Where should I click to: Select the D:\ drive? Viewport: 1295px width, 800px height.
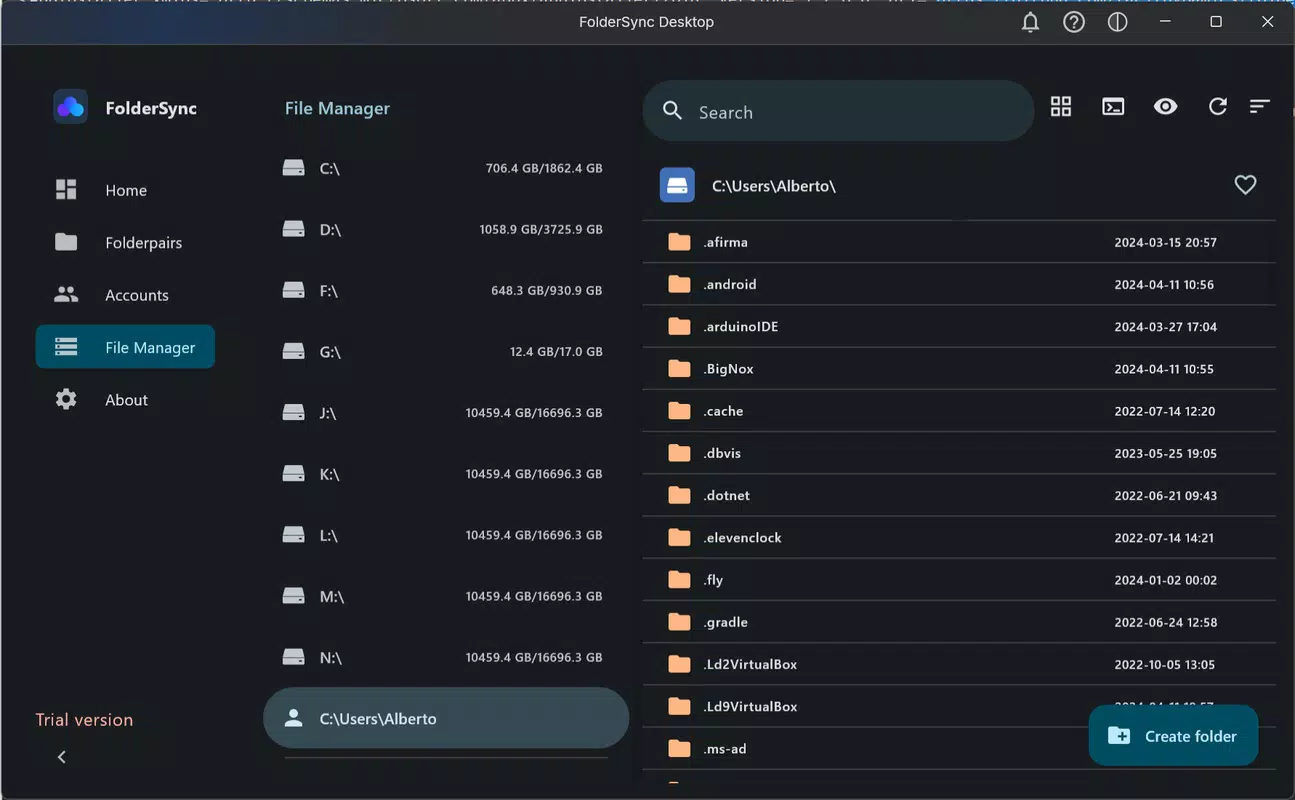point(445,229)
